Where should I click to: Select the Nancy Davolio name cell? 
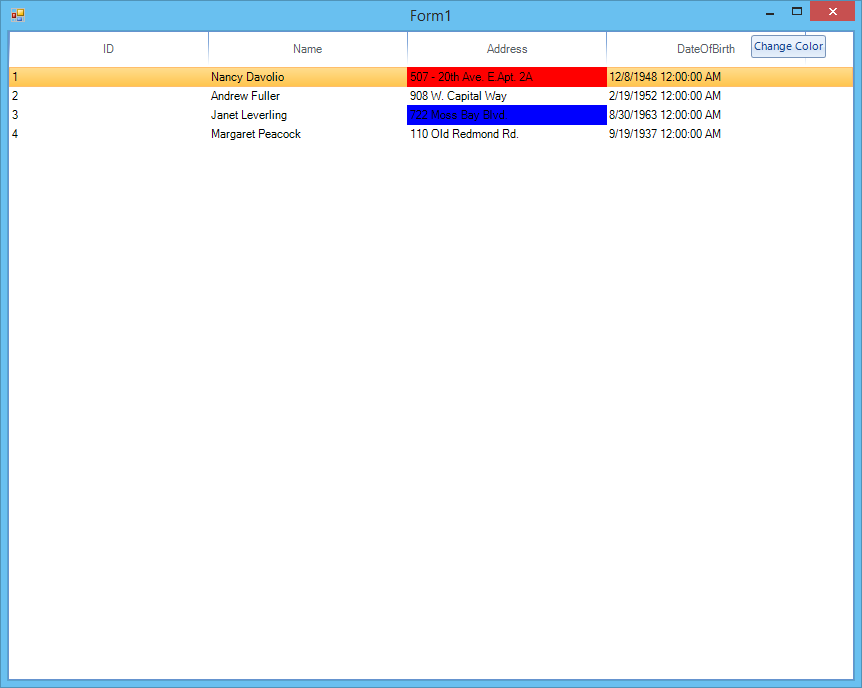click(x=247, y=77)
